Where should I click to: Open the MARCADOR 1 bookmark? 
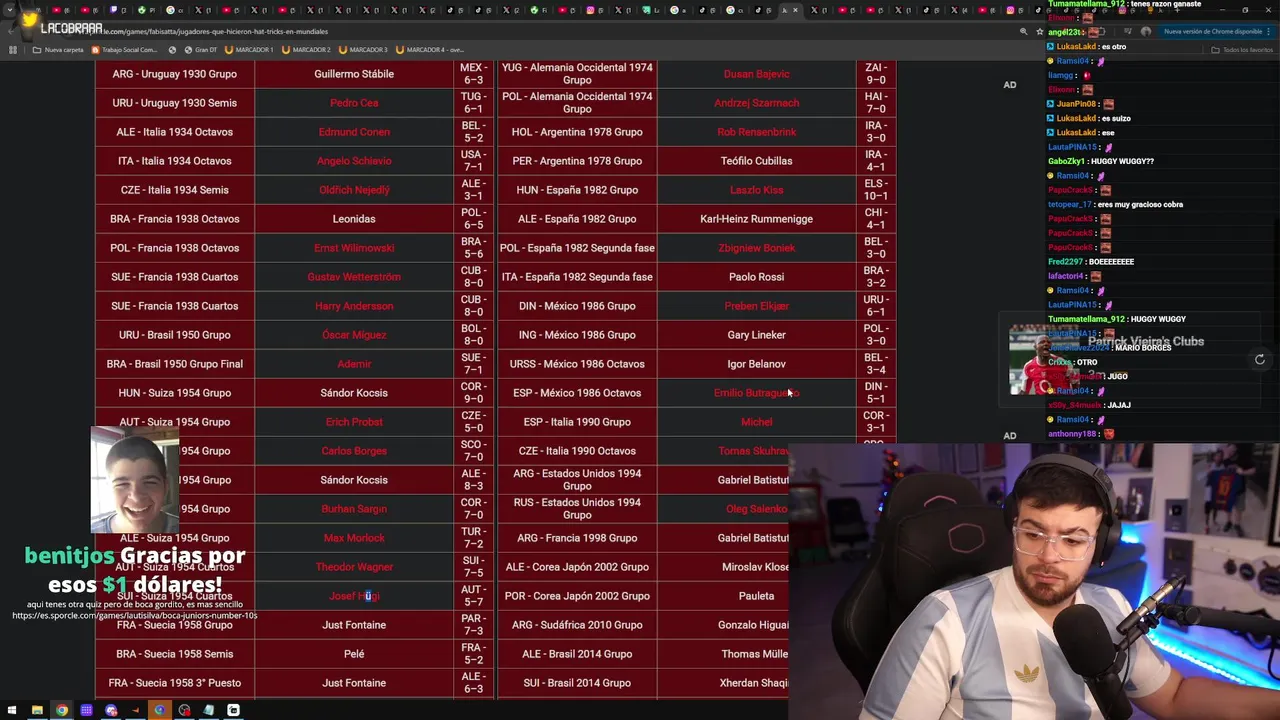click(249, 50)
